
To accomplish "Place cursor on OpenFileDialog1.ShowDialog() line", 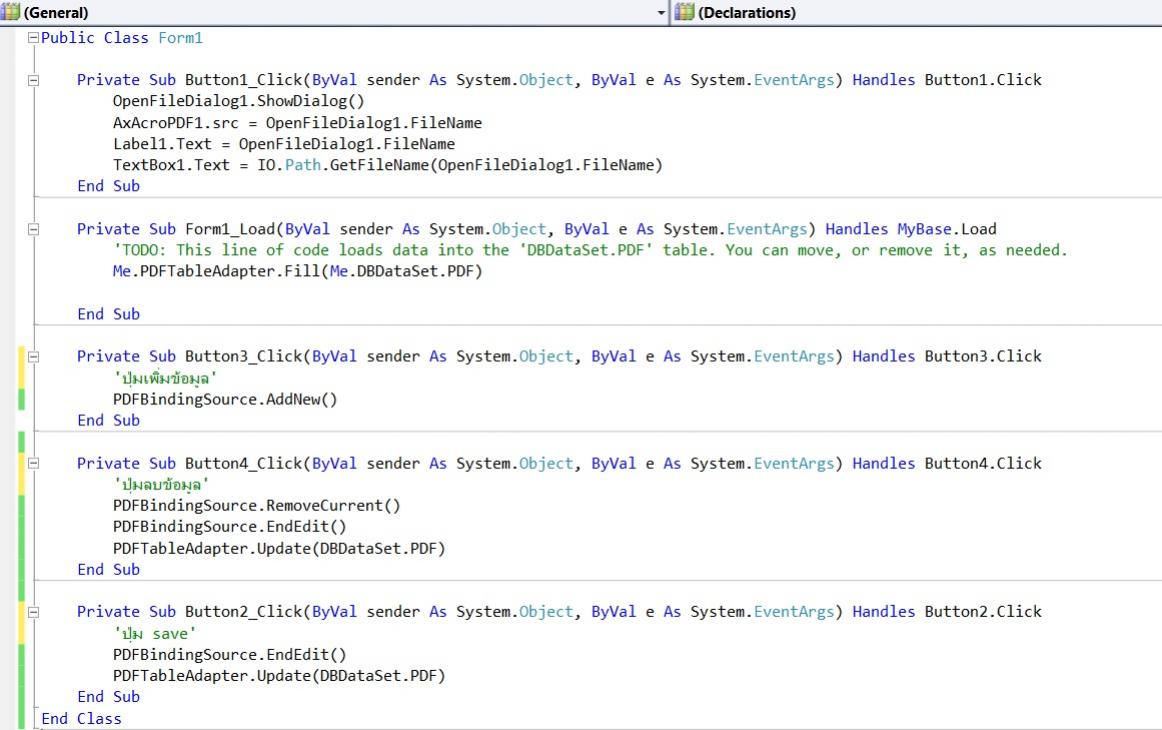I will (239, 101).
